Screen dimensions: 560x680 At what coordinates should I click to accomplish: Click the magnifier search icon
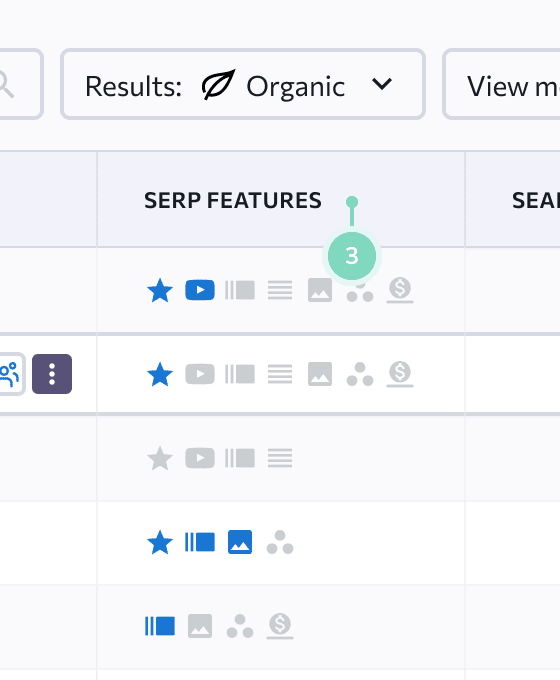(5, 85)
